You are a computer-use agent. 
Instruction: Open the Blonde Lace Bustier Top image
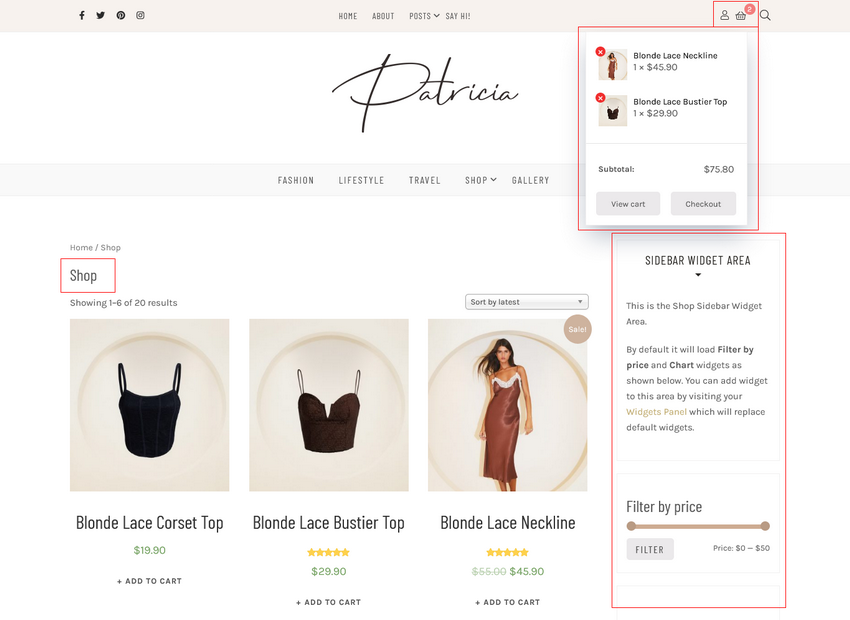click(x=329, y=405)
